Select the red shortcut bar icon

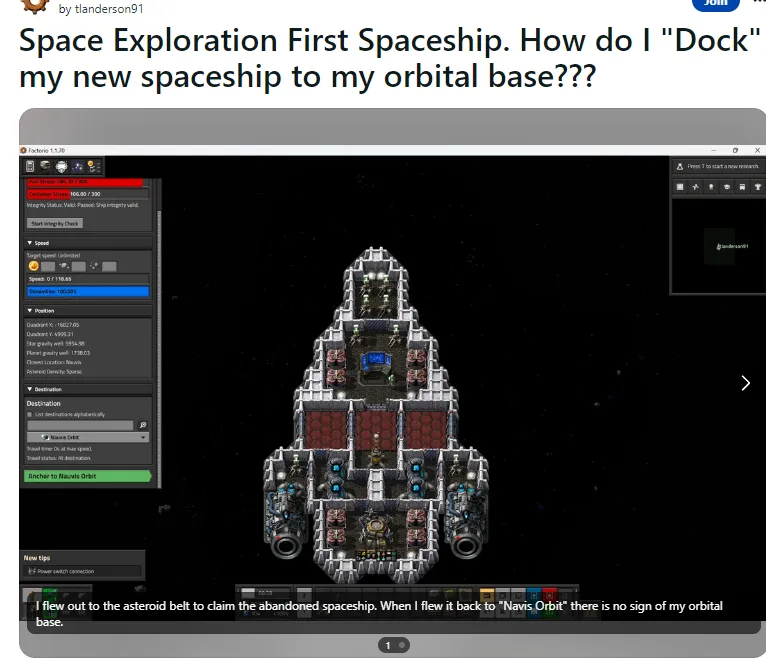coord(550,595)
